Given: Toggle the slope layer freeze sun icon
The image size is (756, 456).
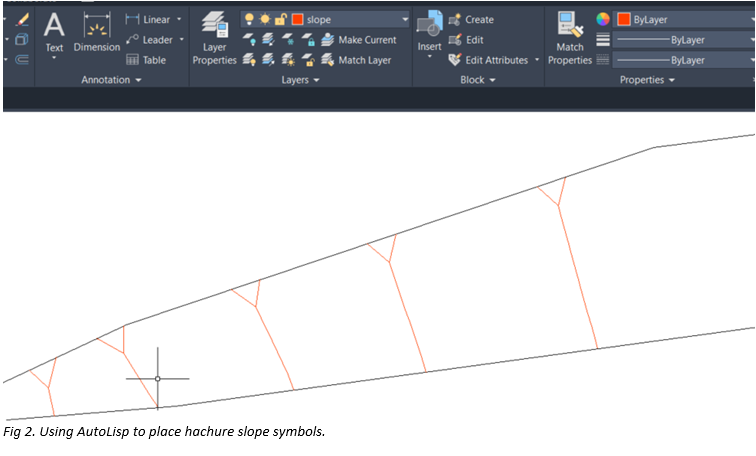Looking at the screenshot, I should tap(265, 19).
